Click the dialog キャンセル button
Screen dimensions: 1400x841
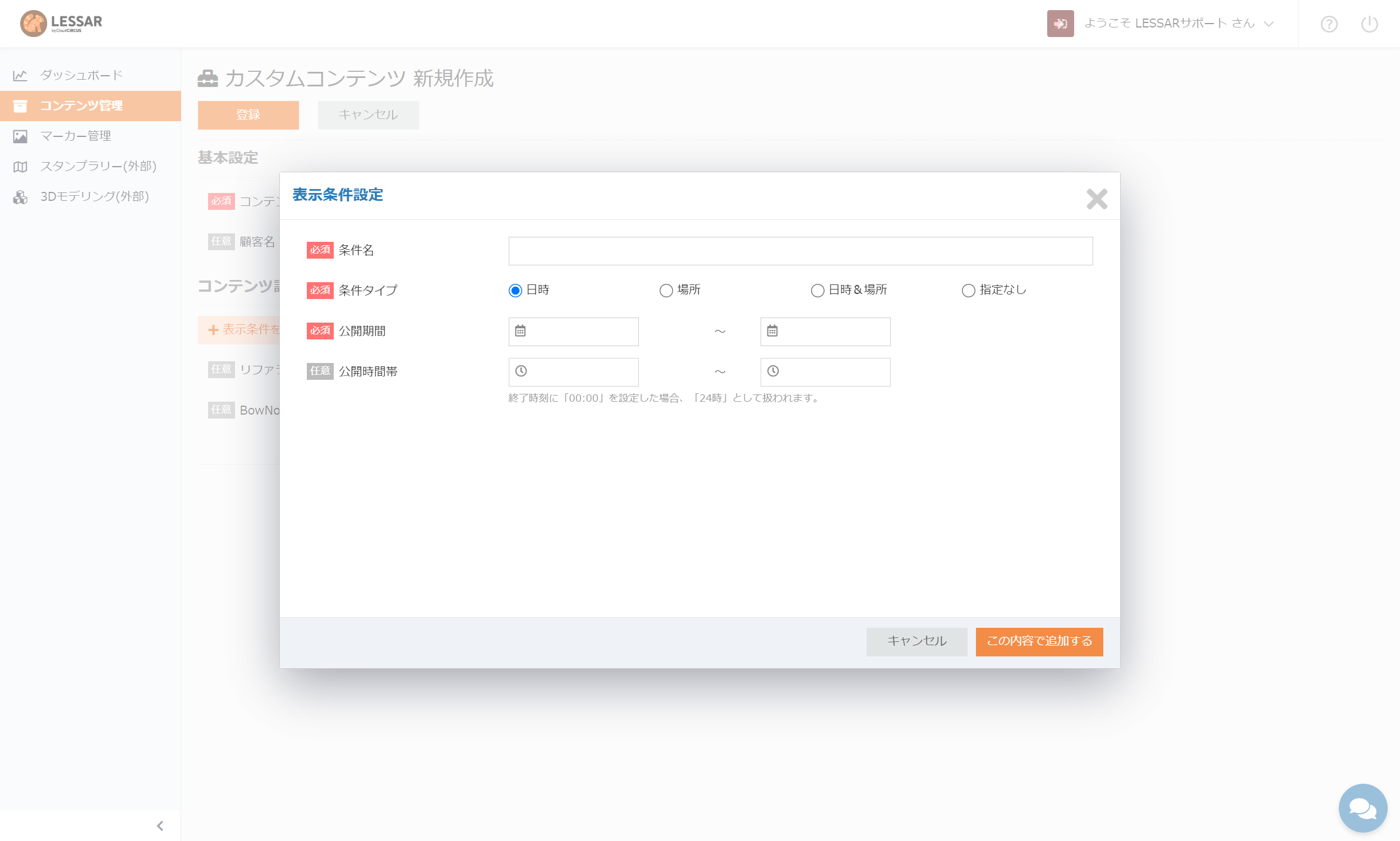pos(916,641)
